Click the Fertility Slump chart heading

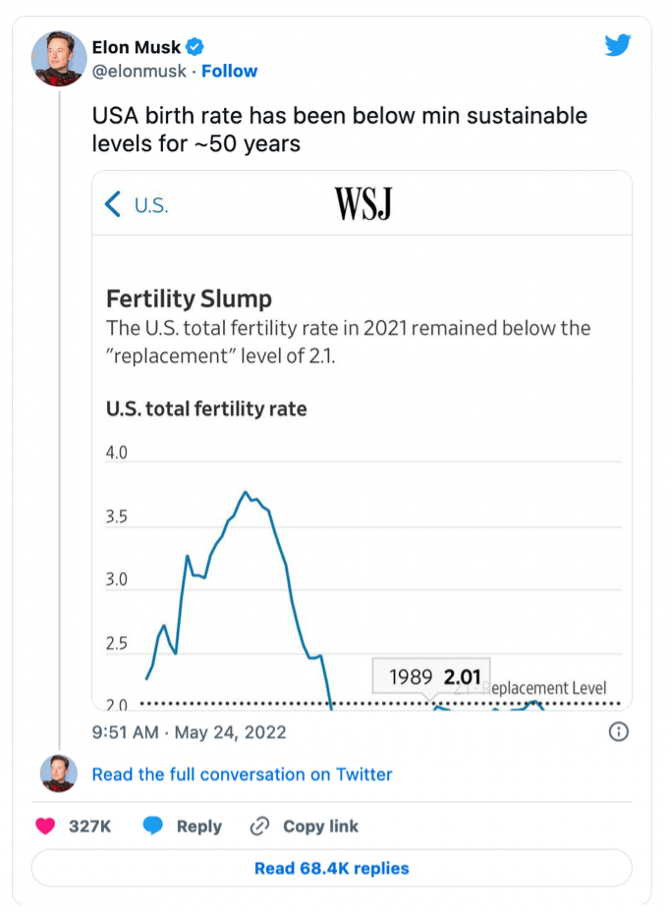[x=189, y=298]
